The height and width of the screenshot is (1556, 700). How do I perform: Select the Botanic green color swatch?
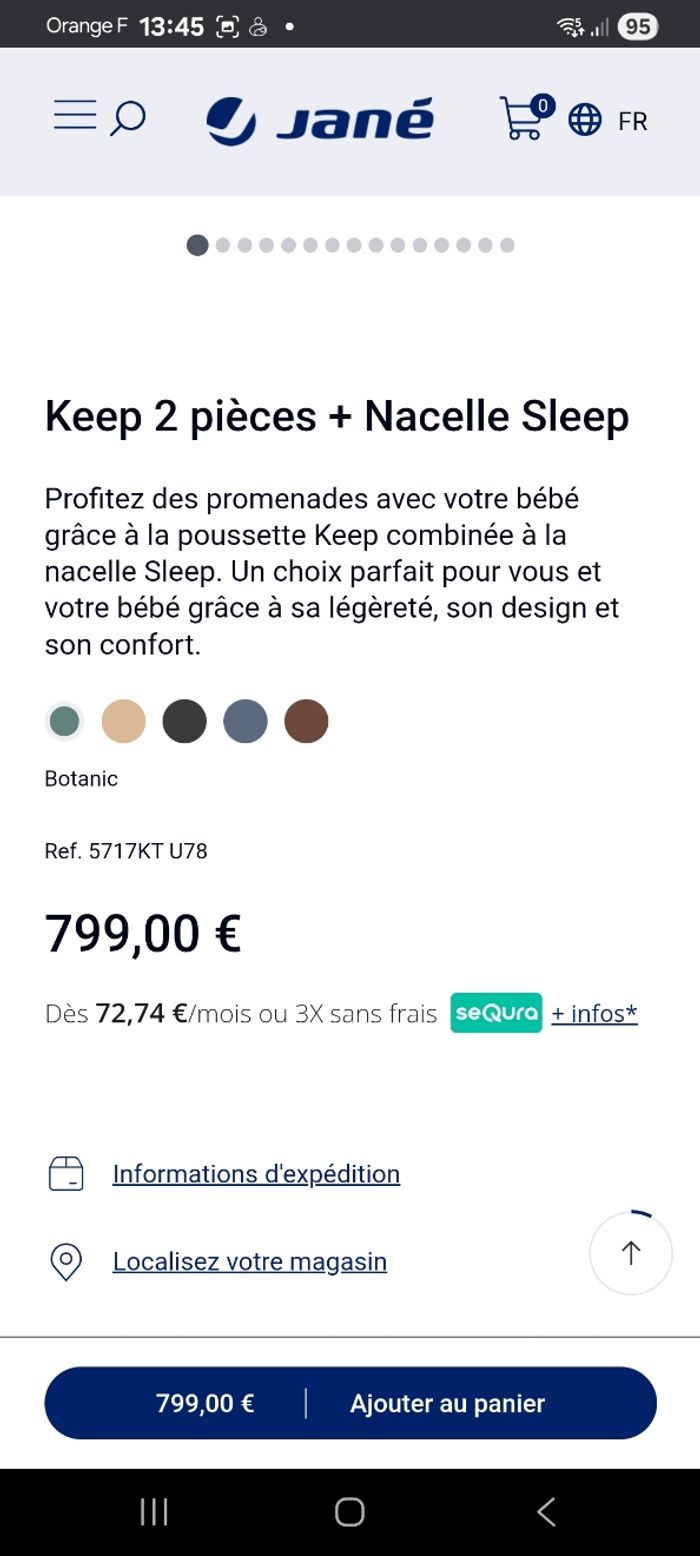63,721
